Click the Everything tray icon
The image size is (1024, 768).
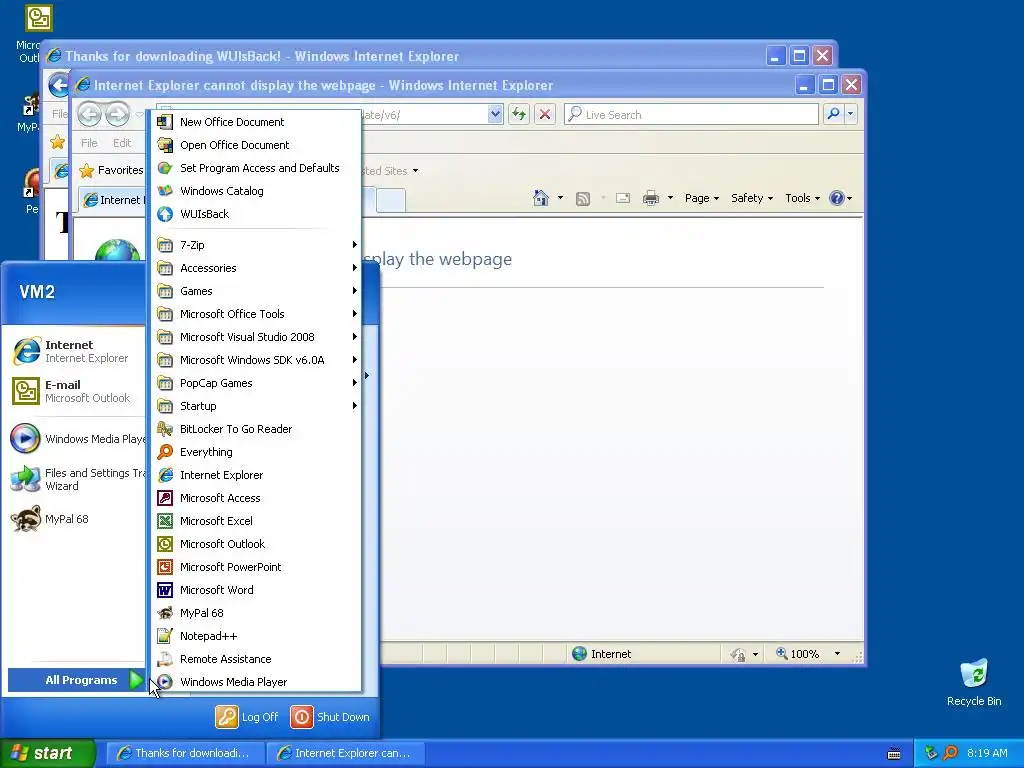(950, 753)
